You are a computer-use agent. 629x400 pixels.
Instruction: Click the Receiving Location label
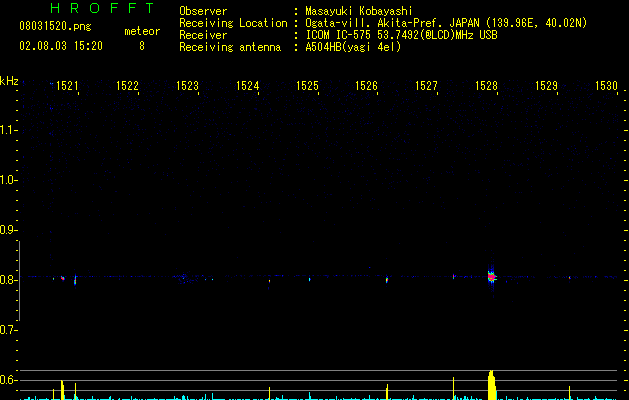point(233,23)
